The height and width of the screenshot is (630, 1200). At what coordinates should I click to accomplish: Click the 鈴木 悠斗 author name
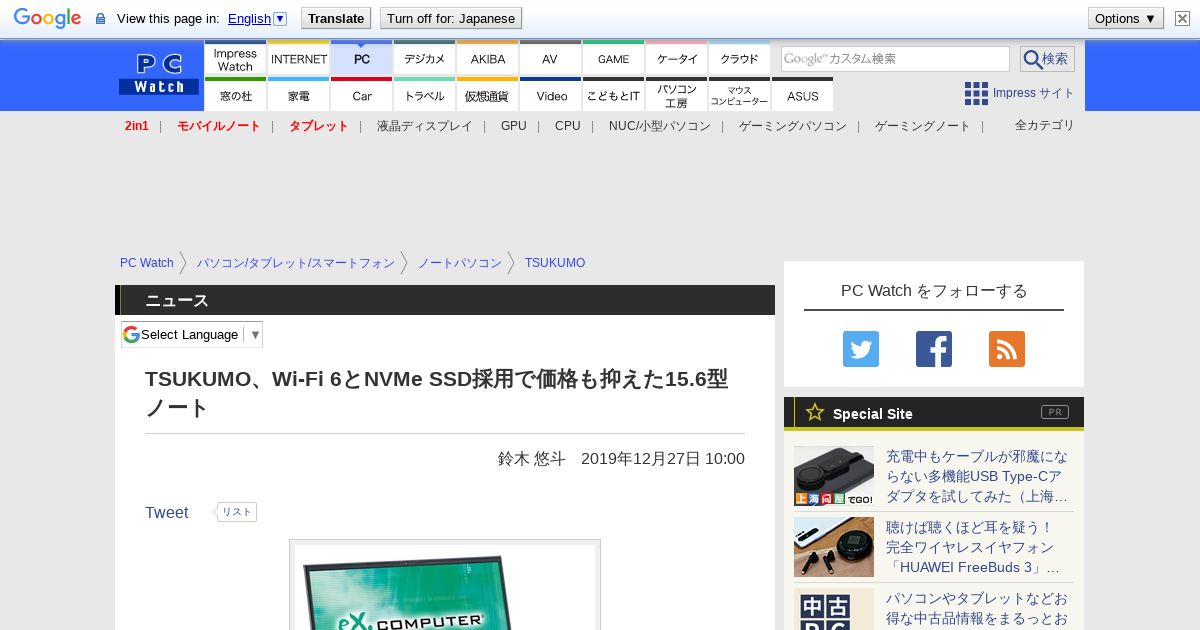pos(532,459)
